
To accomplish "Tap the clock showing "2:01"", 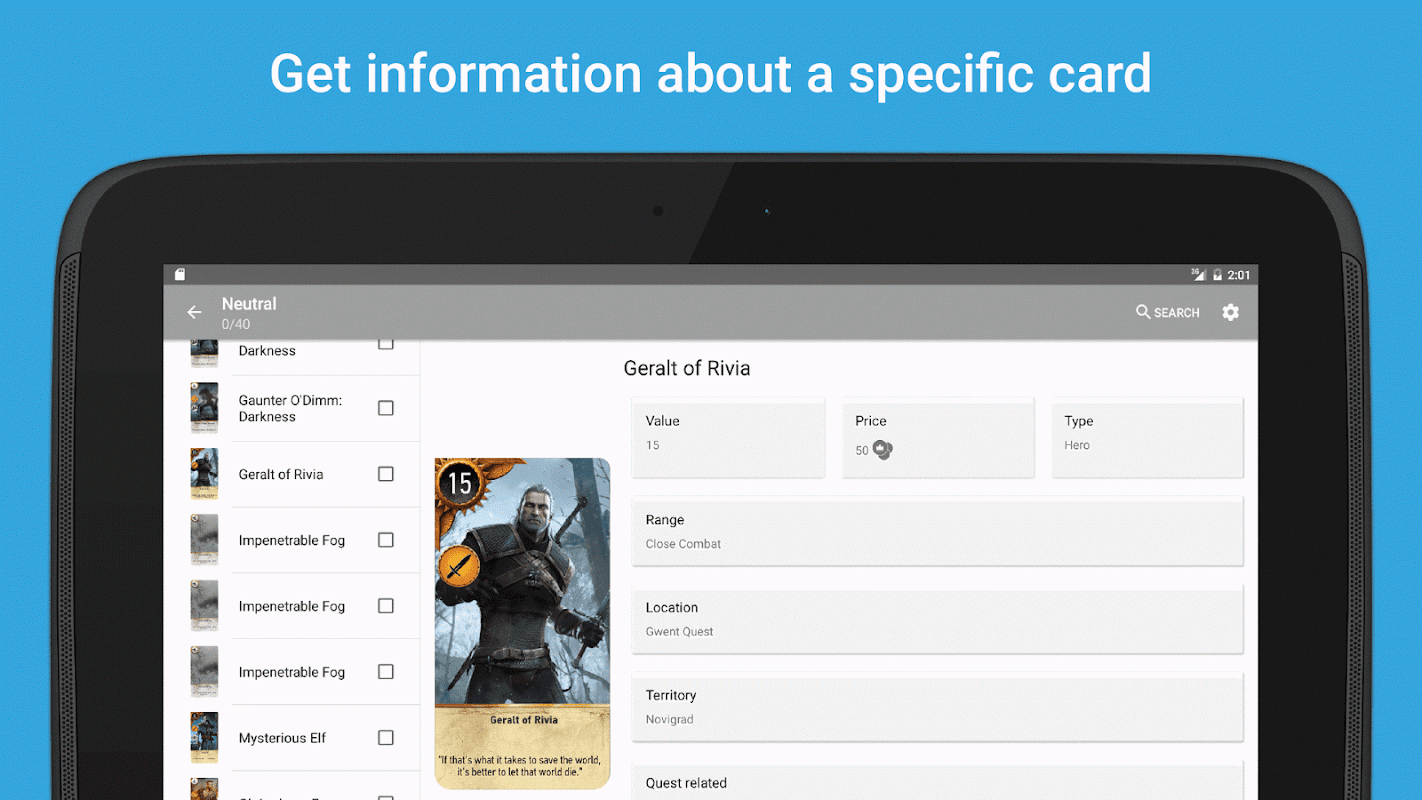I will pos(1239,275).
